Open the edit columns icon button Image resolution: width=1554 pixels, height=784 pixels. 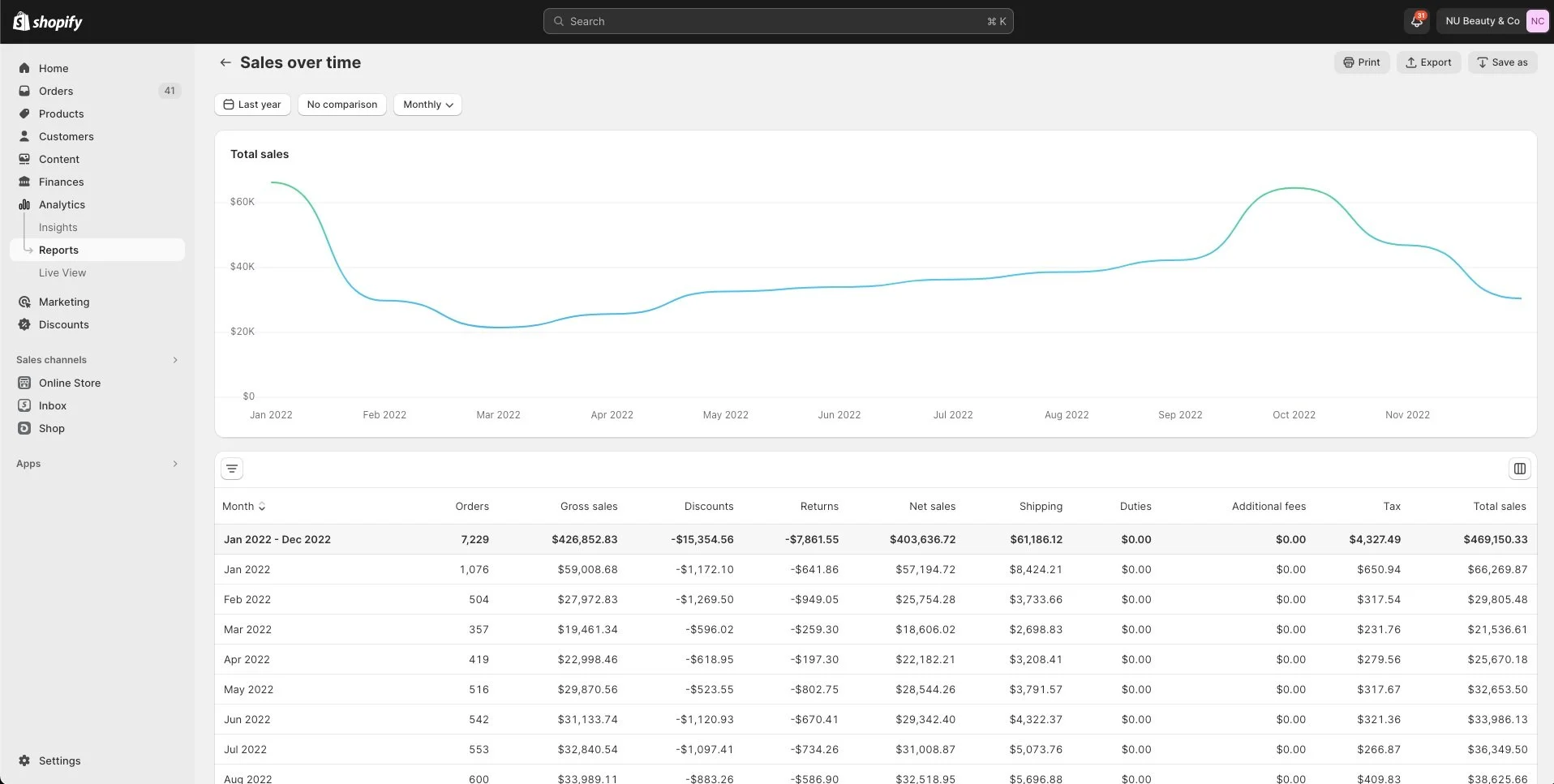1519,469
